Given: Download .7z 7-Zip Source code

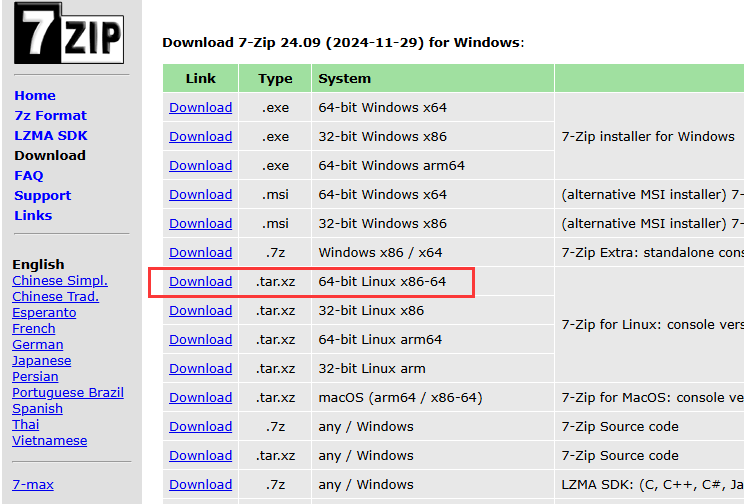Looking at the screenshot, I should 201,426.
